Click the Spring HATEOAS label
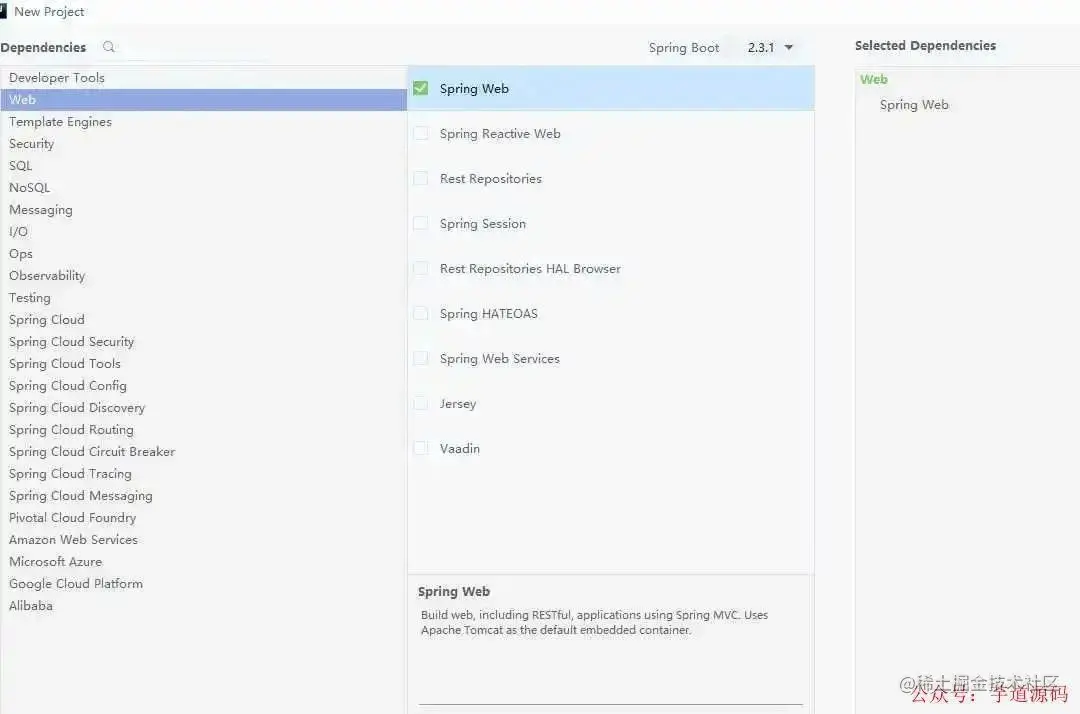1080x714 pixels. click(x=489, y=313)
